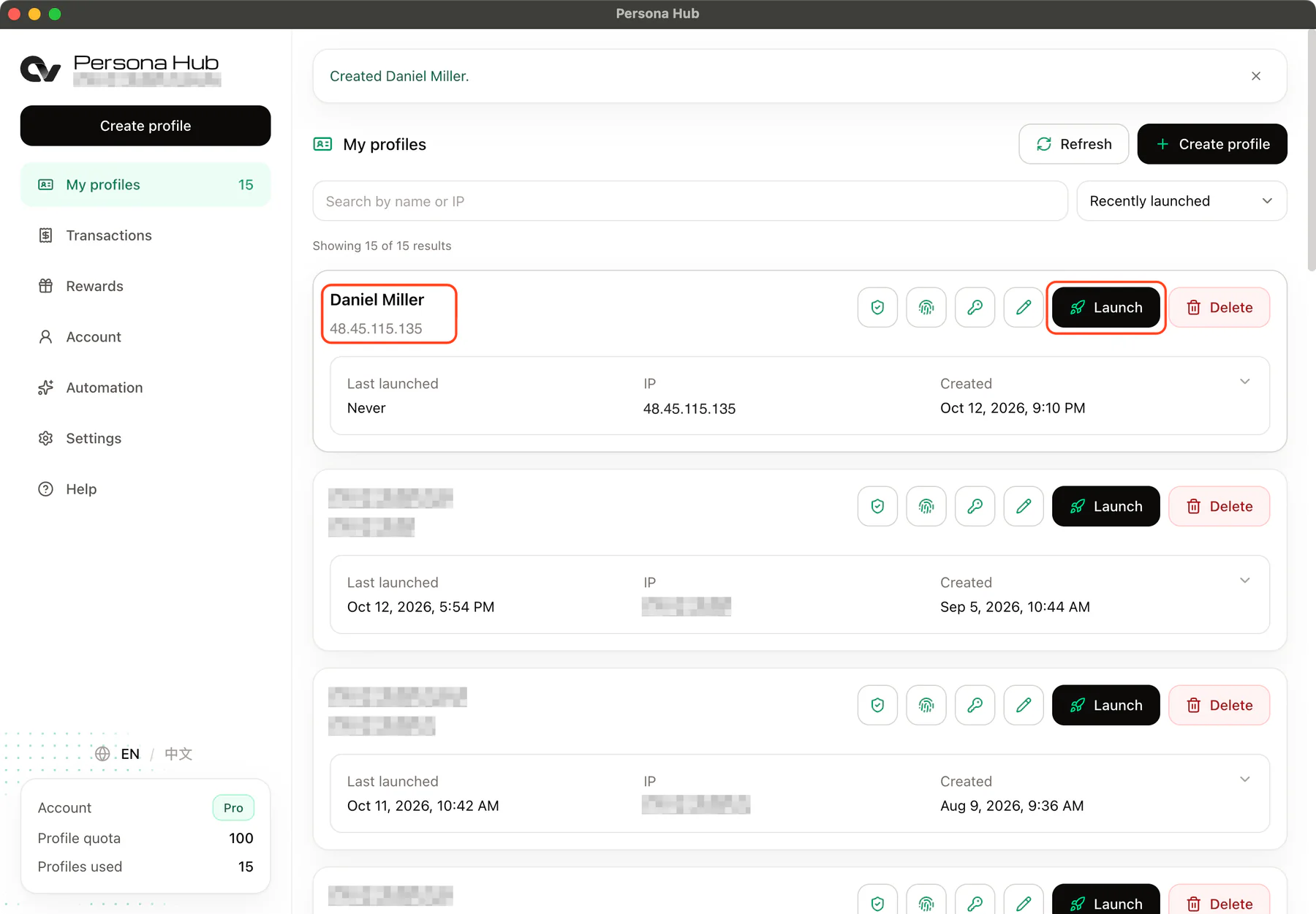
Task: Launch profile last launched Oct 11, 10:42 AM
Action: click(x=1105, y=705)
